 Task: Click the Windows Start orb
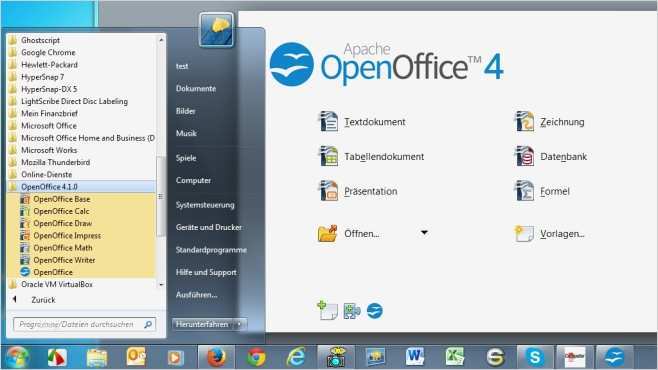pyautogui.click(x=17, y=357)
